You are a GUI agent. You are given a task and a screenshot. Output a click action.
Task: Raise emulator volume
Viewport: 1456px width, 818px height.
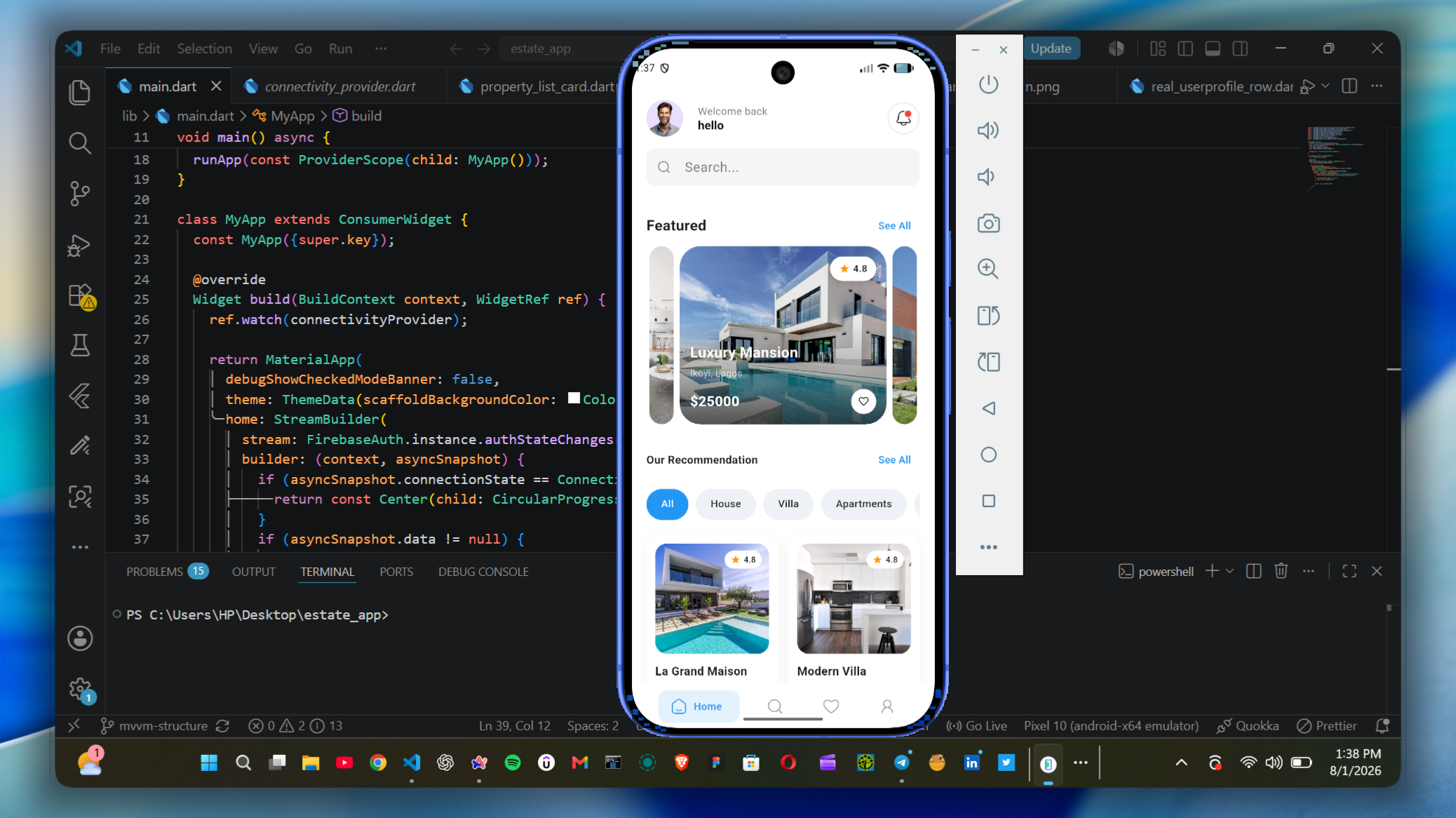pos(988,130)
